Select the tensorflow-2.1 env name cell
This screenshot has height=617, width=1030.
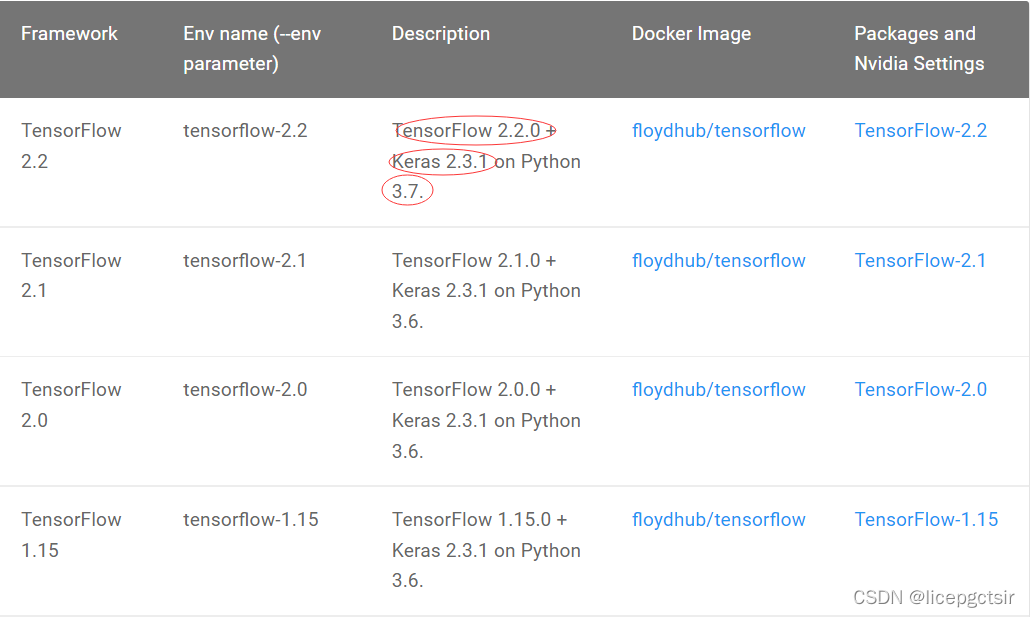click(x=245, y=260)
